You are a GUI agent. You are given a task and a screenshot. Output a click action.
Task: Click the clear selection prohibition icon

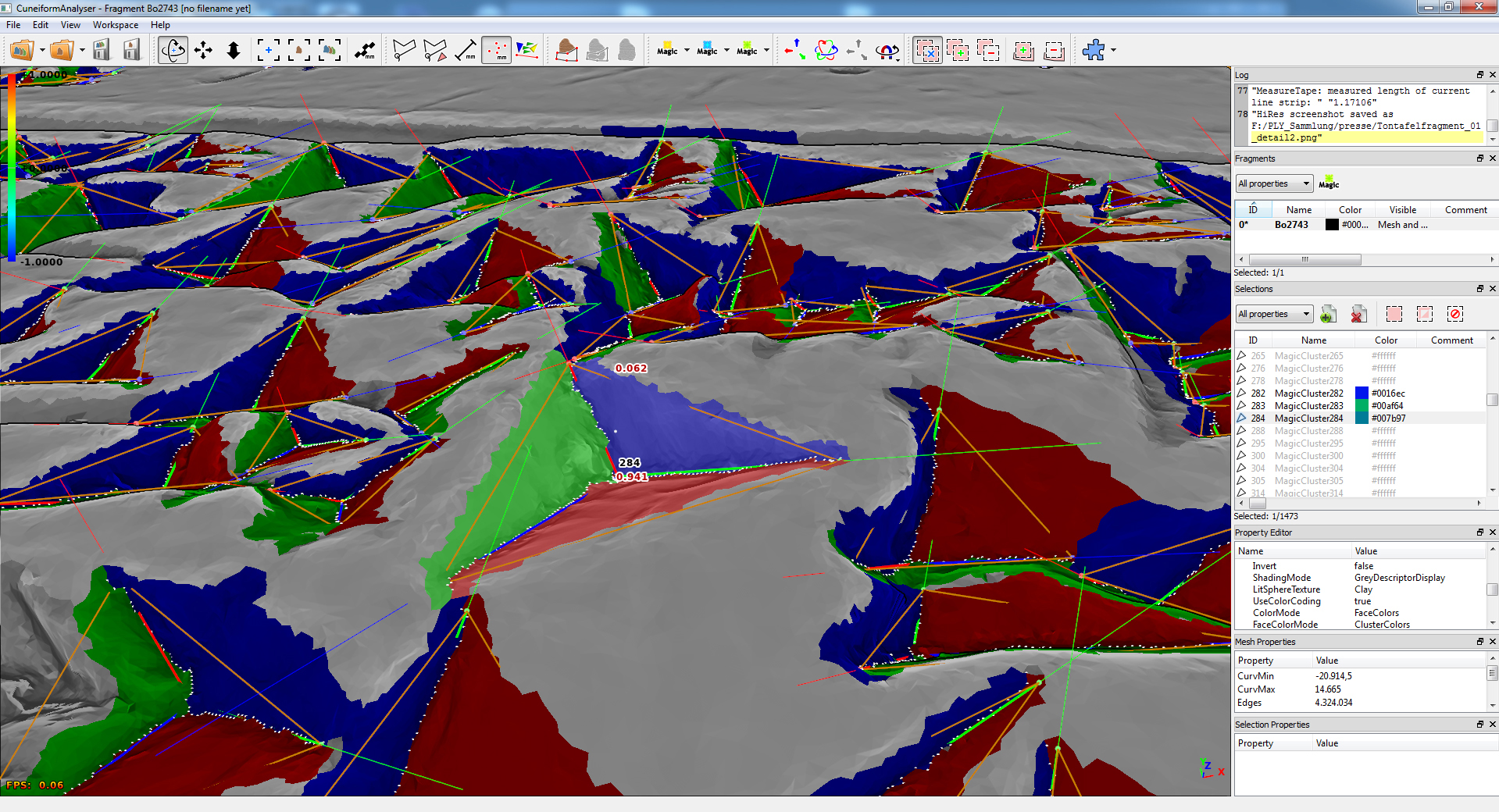click(x=1454, y=314)
